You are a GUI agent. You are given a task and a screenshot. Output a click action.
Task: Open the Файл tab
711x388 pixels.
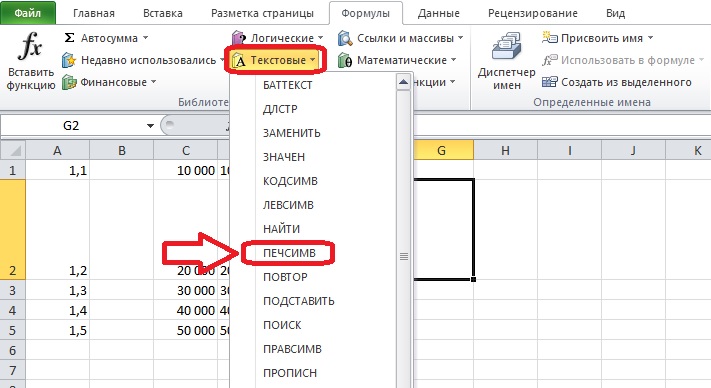click(x=28, y=13)
